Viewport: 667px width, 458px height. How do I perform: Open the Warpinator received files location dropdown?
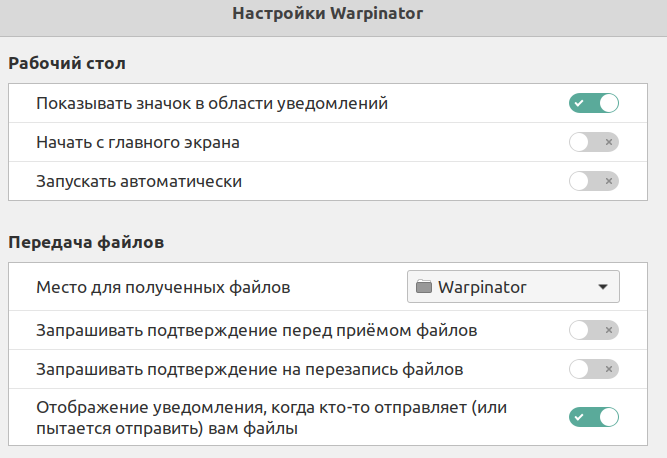(x=513, y=287)
